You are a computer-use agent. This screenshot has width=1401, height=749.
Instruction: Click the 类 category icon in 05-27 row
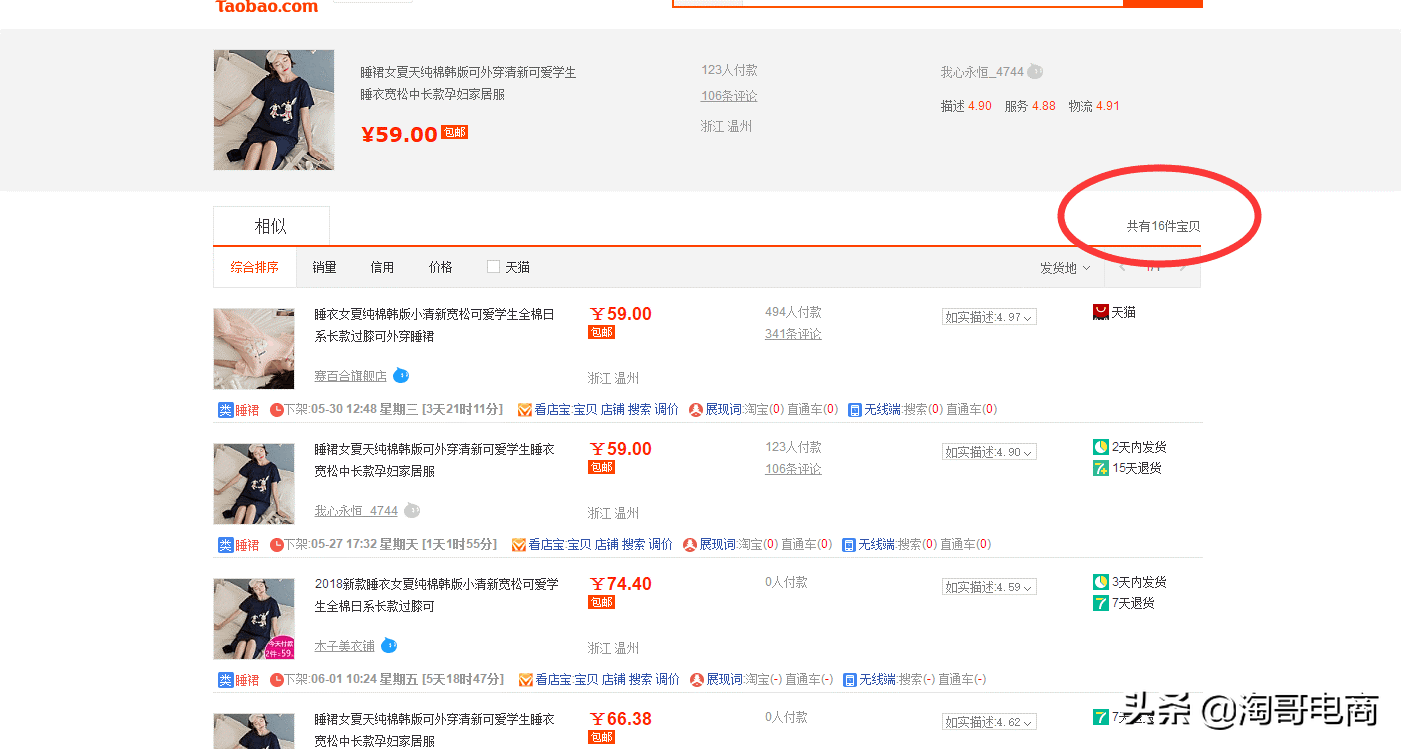coord(226,545)
